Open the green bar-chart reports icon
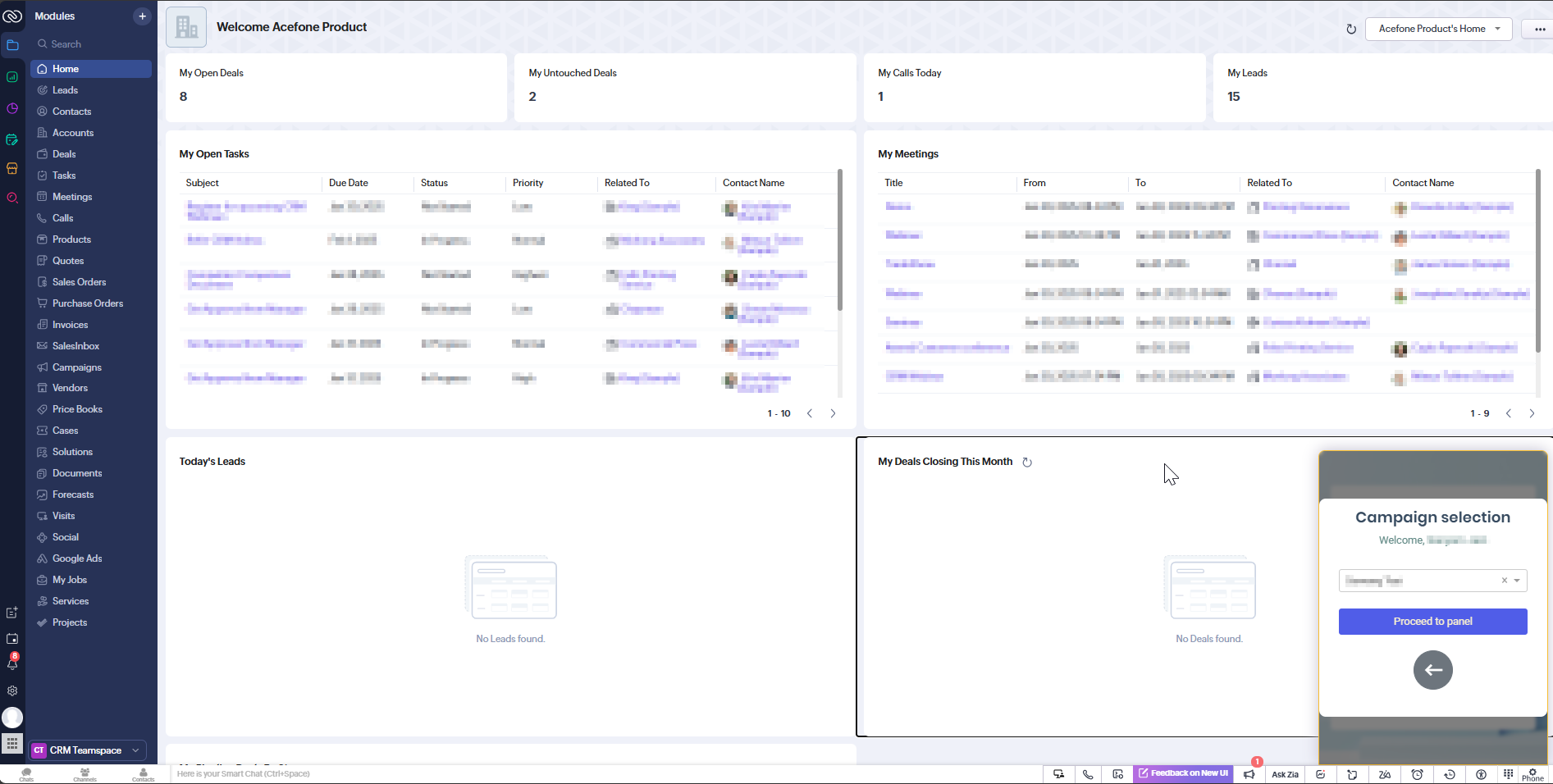Viewport: 1553px width, 784px height. click(12, 77)
